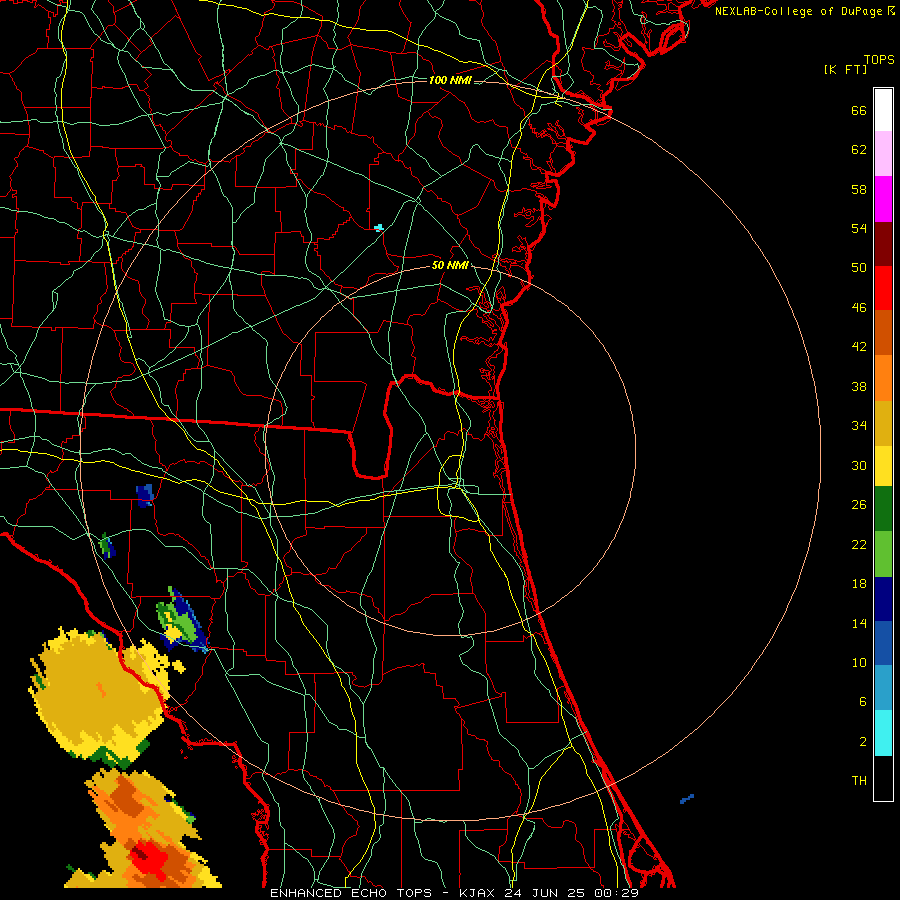
Task: Click the navy 14-18 kft legend swatch
Action: pyautogui.click(x=883, y=599)
